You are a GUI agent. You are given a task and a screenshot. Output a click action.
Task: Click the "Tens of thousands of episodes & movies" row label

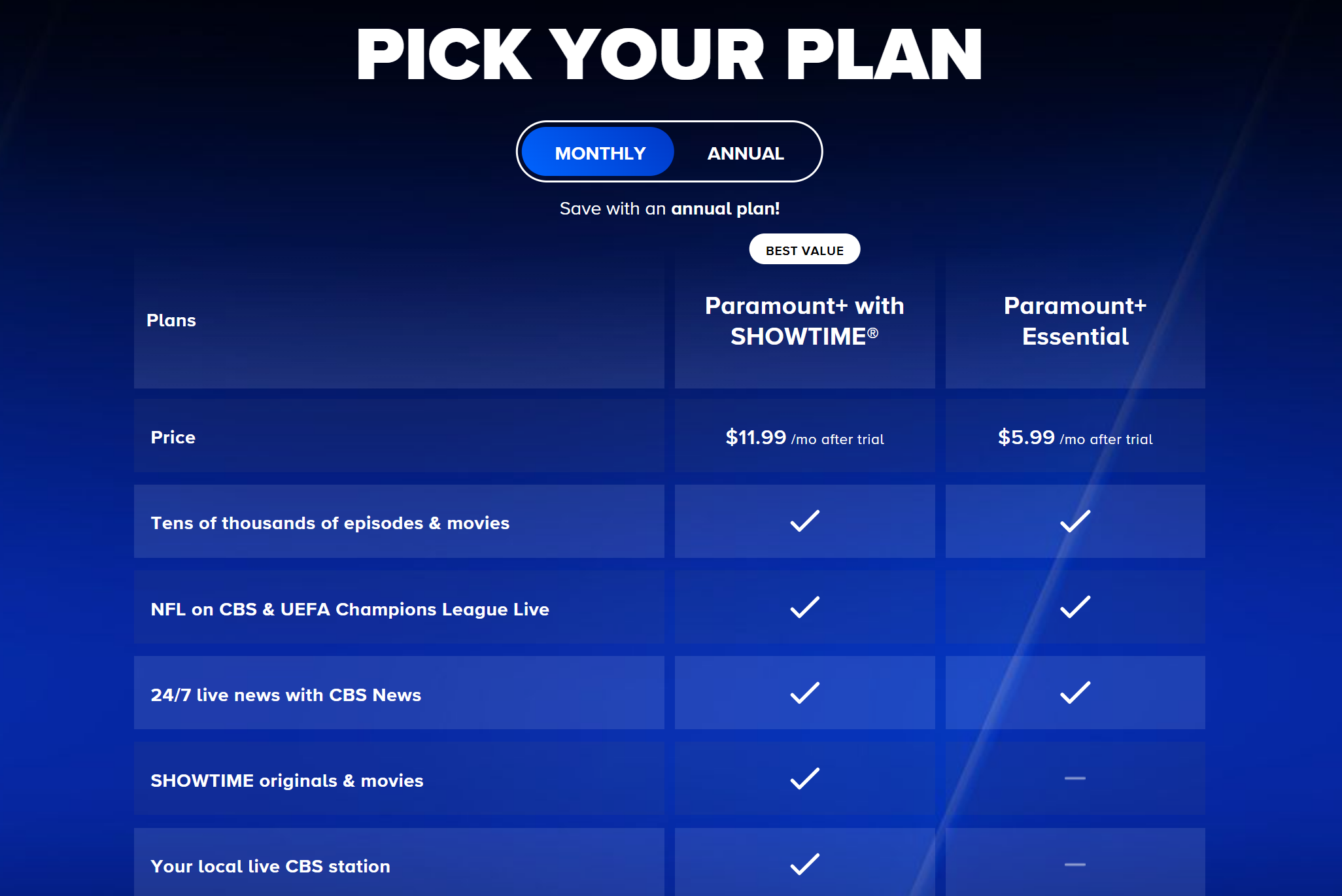click(330, 523)
